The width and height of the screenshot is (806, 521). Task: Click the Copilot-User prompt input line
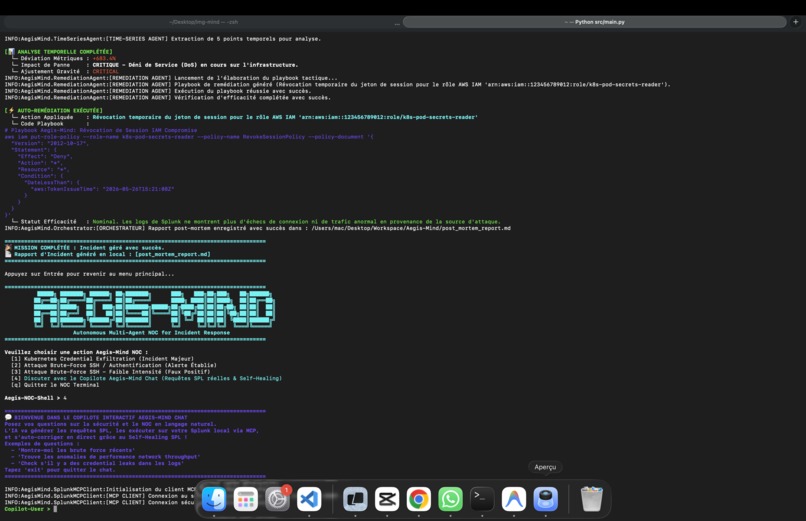[x=31, y=509]
